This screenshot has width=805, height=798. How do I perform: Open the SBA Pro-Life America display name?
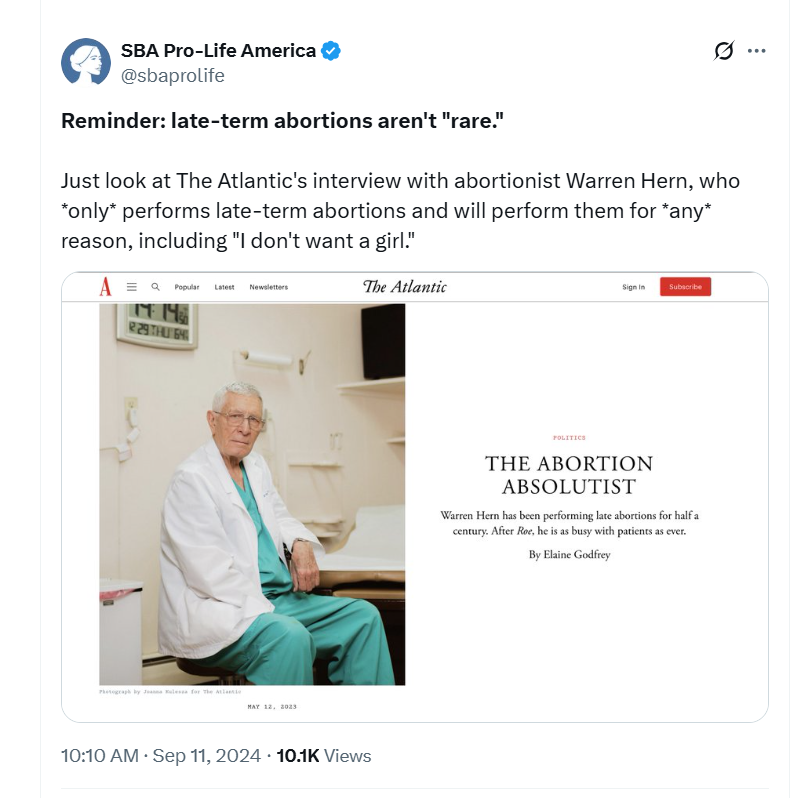pyautogui.click(x=218, y=51)
